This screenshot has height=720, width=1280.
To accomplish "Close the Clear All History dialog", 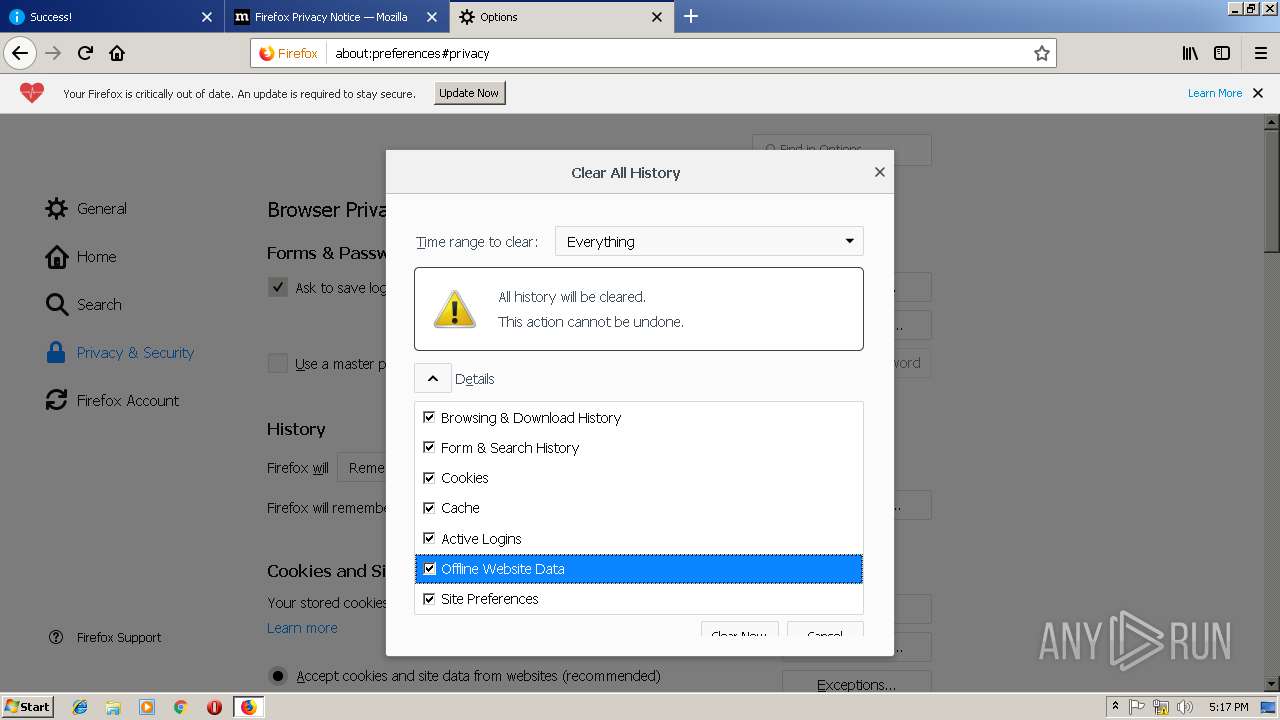I will click(x=880, y=172).
